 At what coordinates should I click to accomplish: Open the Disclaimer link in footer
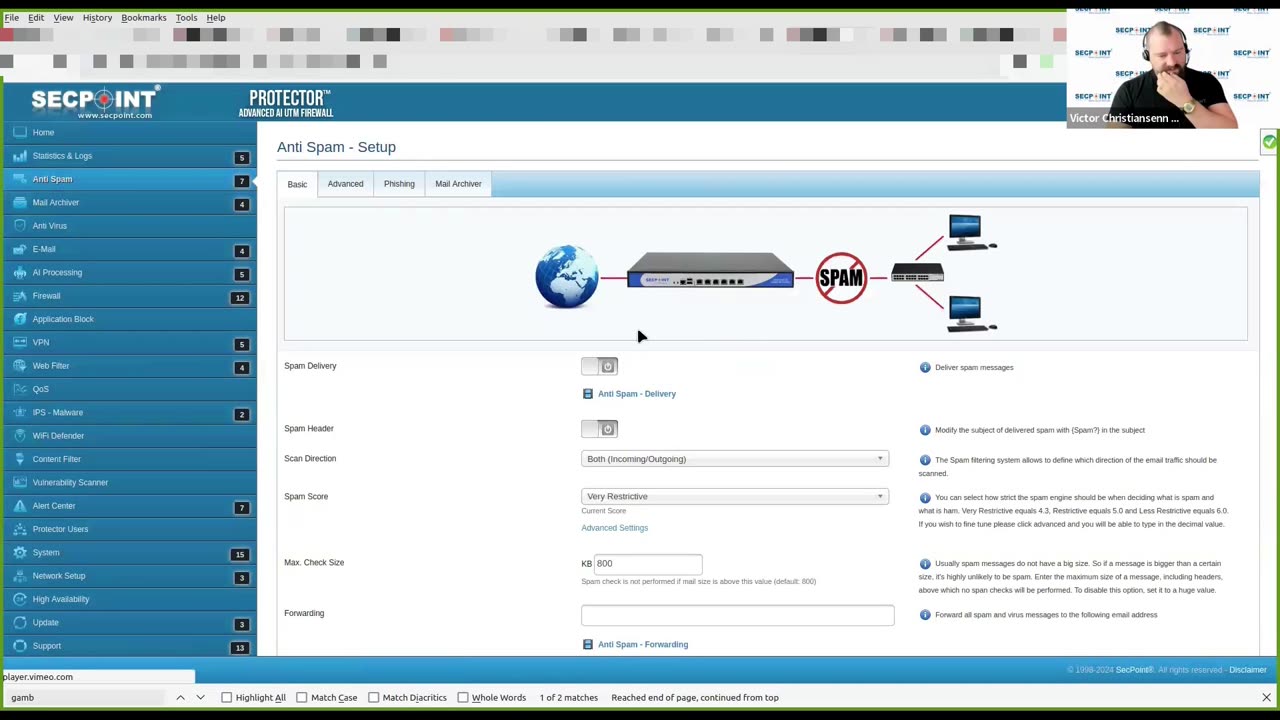[1248, 670]
